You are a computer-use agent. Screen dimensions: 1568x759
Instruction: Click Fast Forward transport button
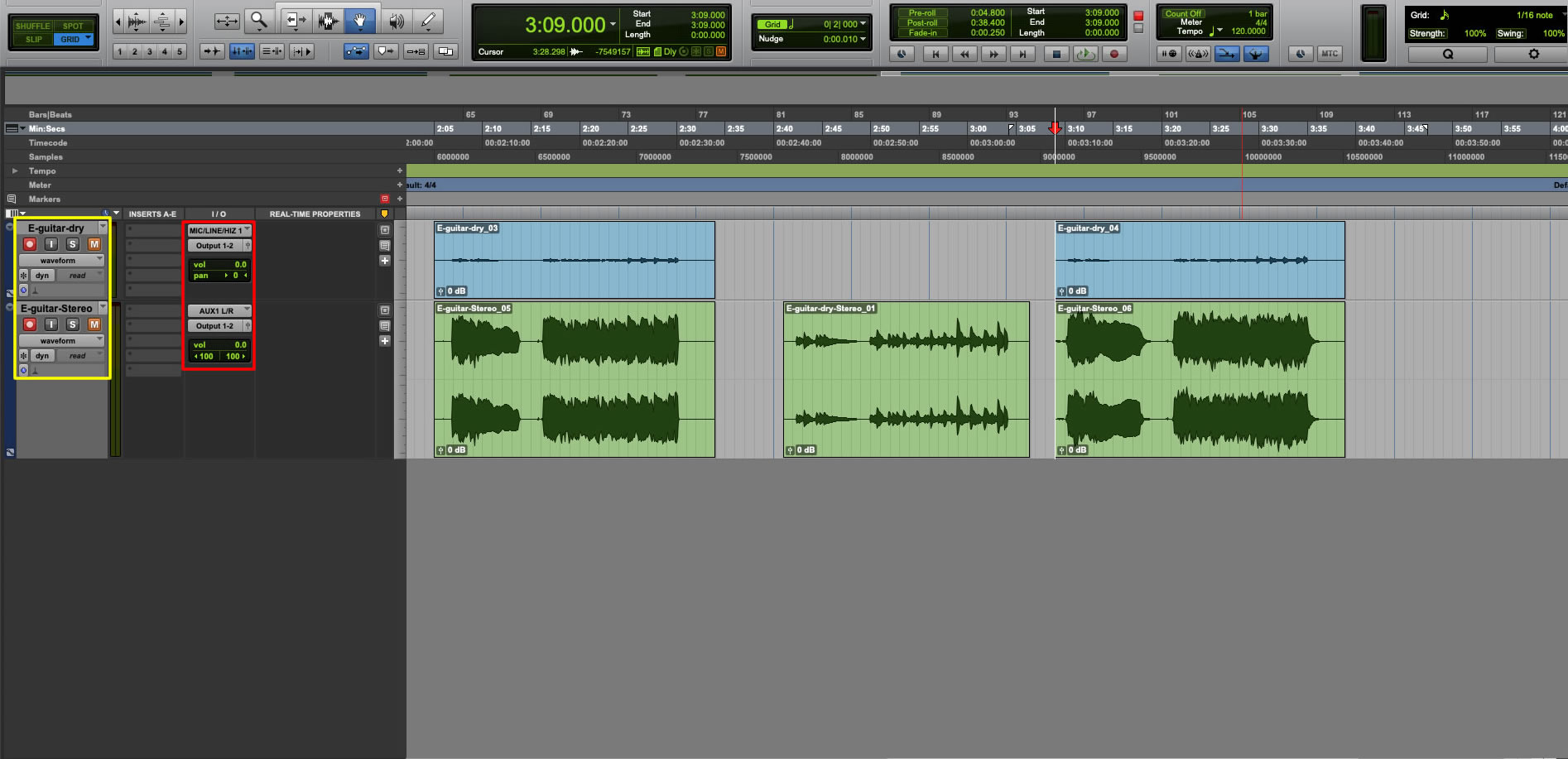993,54
